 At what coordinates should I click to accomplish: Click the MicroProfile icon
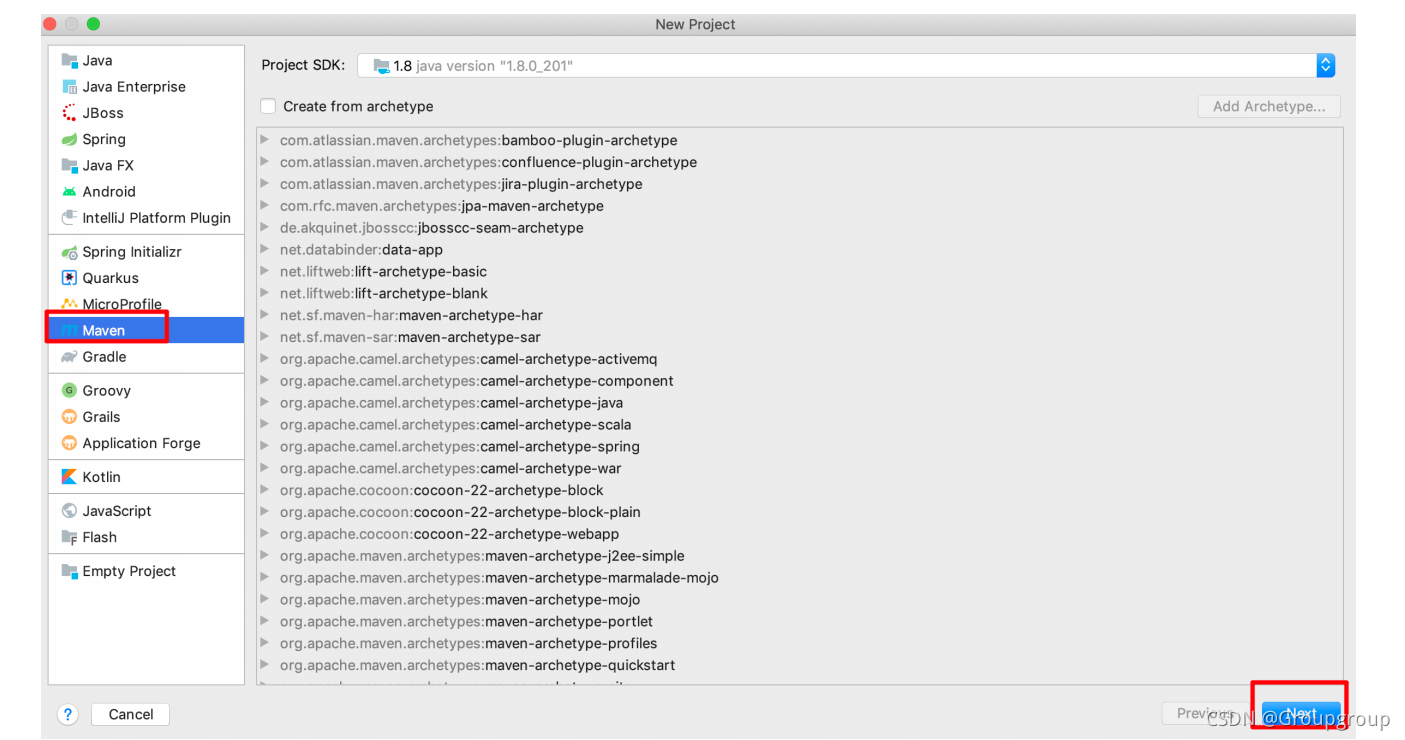click(69, 304)
